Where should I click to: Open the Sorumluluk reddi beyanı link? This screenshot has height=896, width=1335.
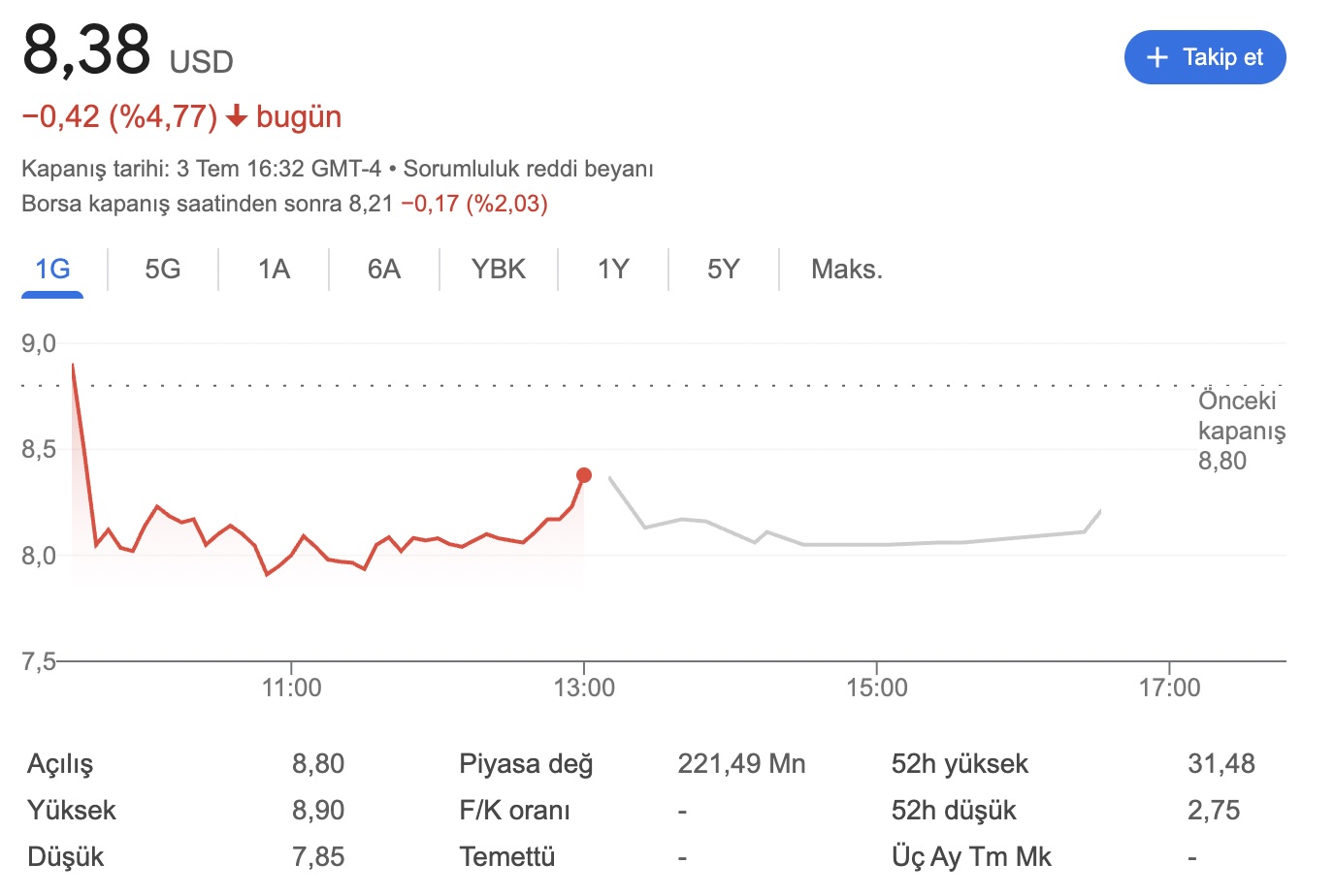528,169
